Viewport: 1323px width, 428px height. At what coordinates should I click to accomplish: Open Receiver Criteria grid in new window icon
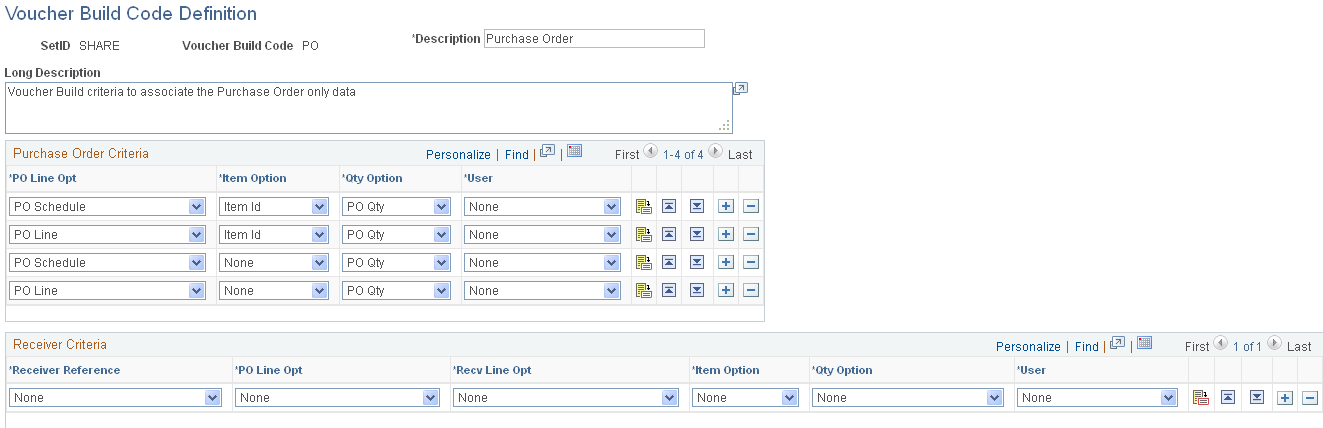[1117, 344]
